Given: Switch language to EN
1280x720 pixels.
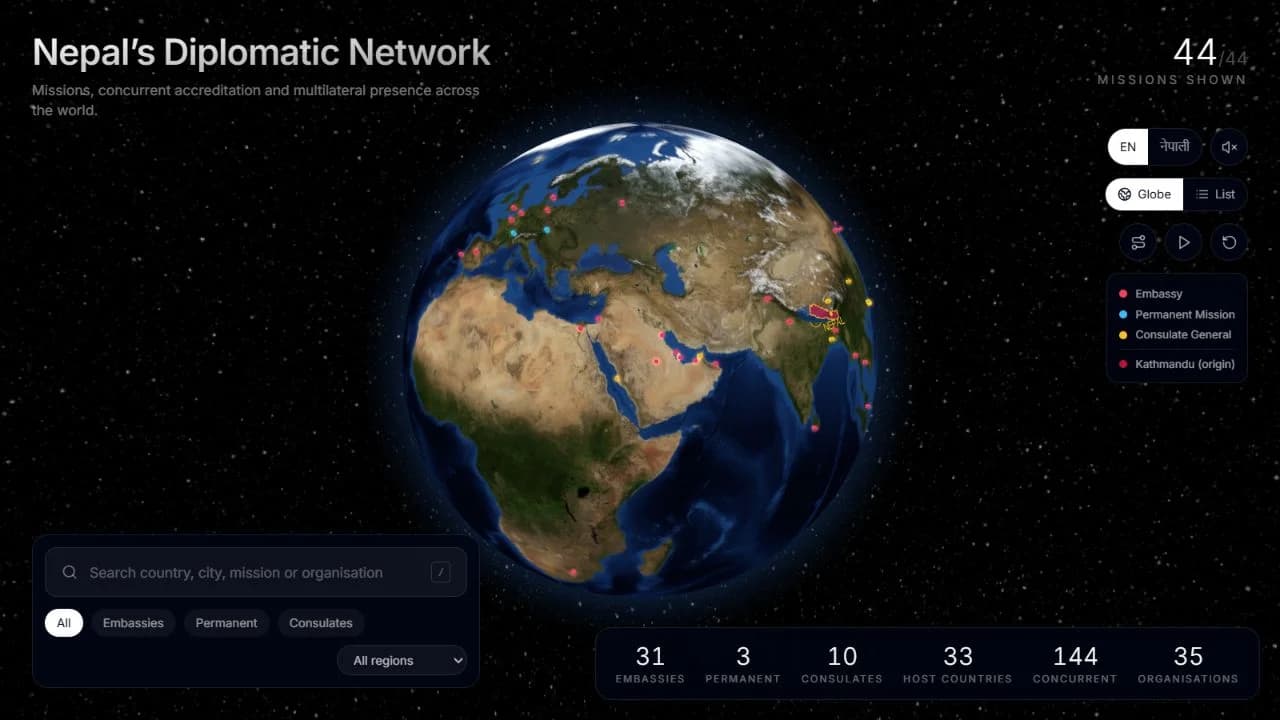Looking at the screenshot, I should coord(1128,147).
